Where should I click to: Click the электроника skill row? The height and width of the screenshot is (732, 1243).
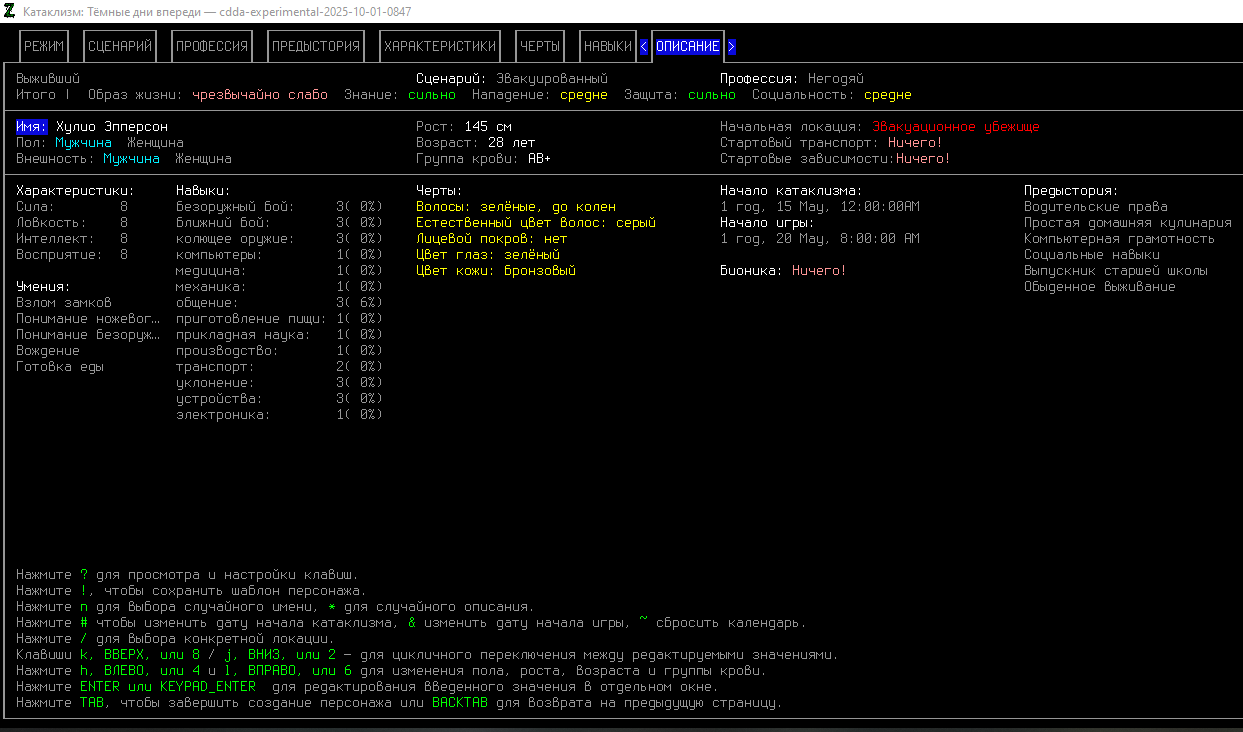pyautogui.click(x=280, y=415)
